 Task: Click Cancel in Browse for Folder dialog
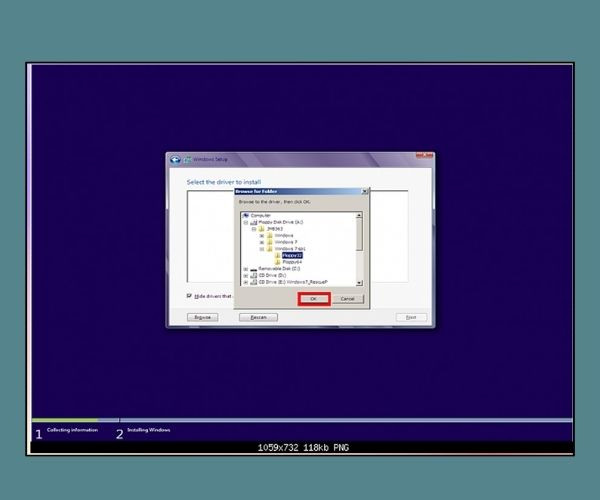click(x=347, y=299)
